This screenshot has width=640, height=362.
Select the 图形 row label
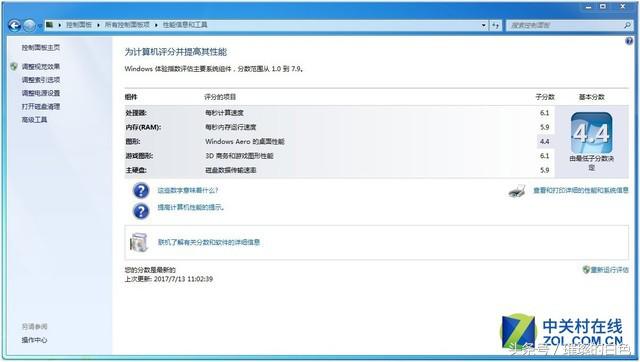[133, 142]
